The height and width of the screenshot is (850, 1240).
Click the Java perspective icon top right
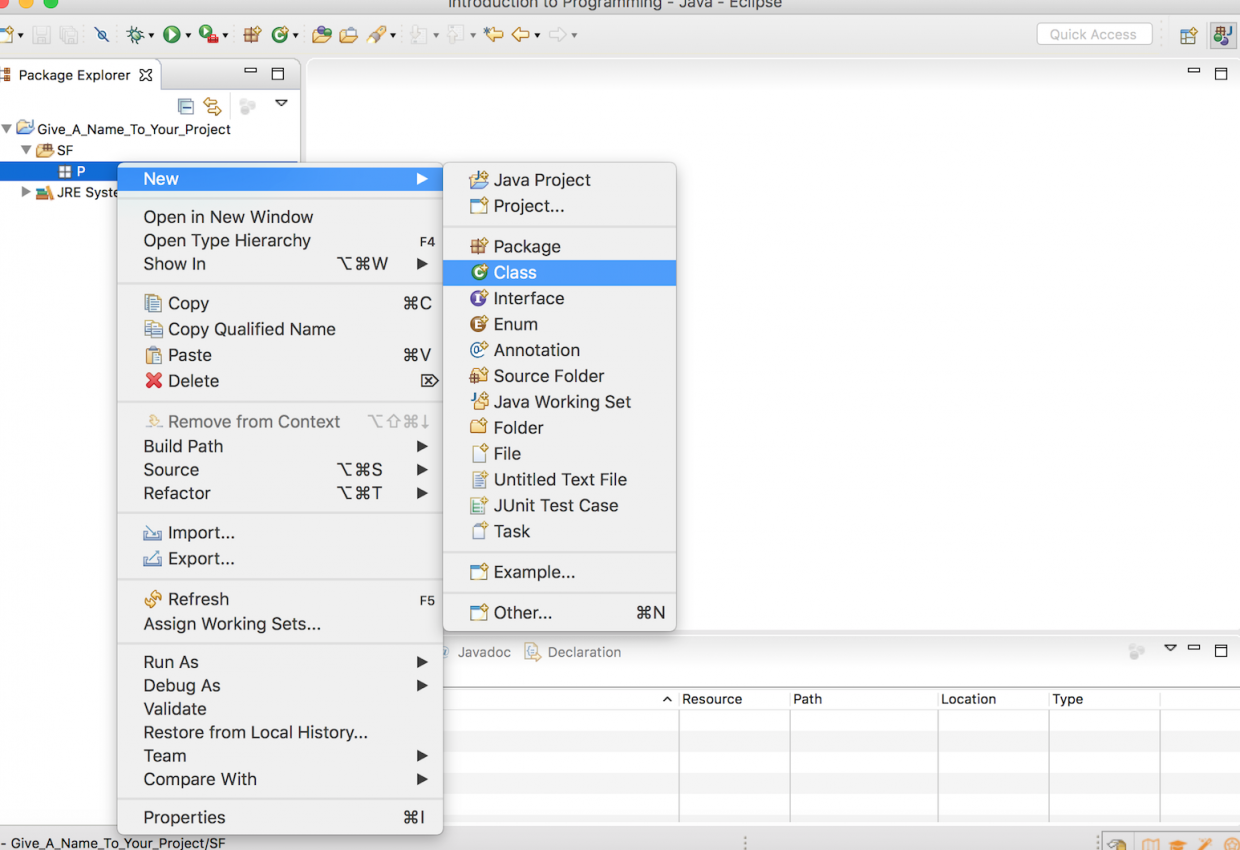tap(1223, 35)
